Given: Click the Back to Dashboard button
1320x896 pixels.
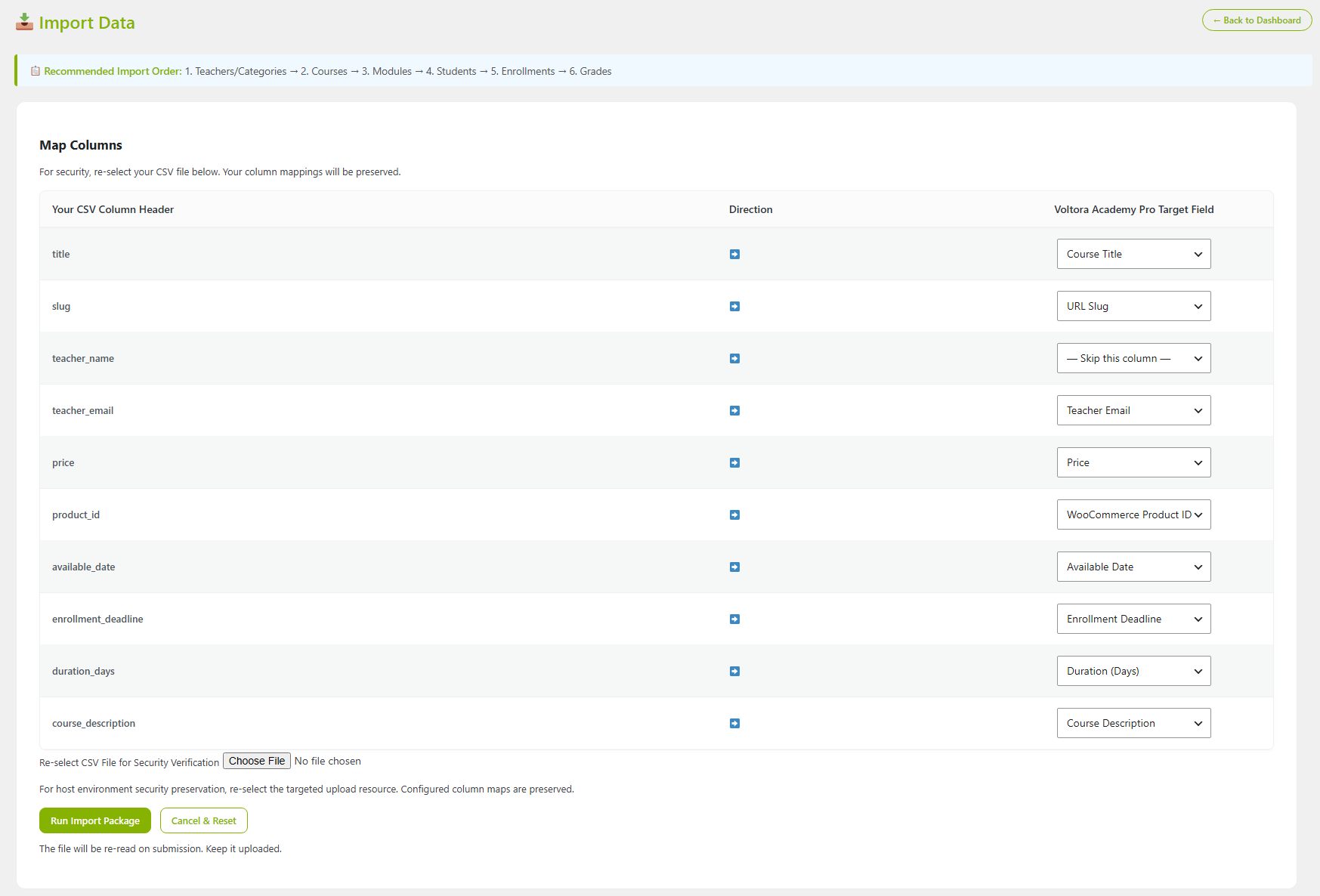Looking at the screenshot, I should point(1257,20).
